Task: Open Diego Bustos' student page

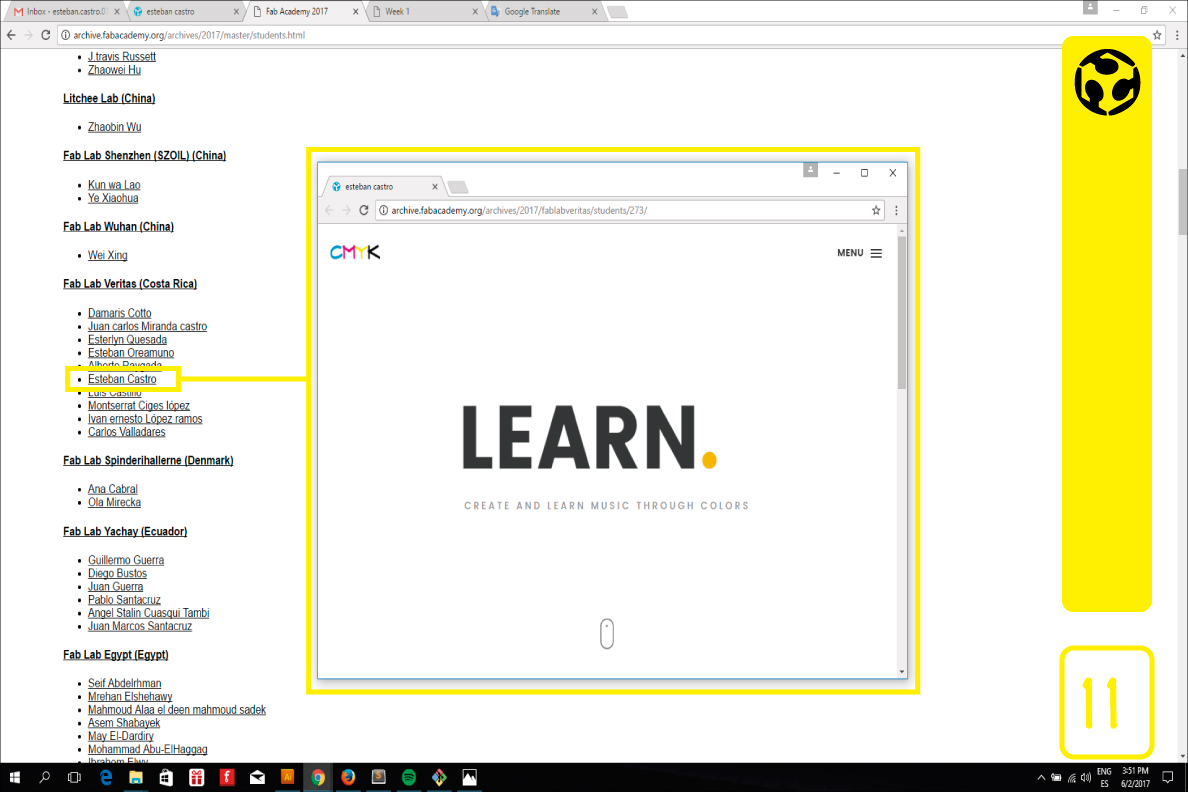Action: [117, 573]
